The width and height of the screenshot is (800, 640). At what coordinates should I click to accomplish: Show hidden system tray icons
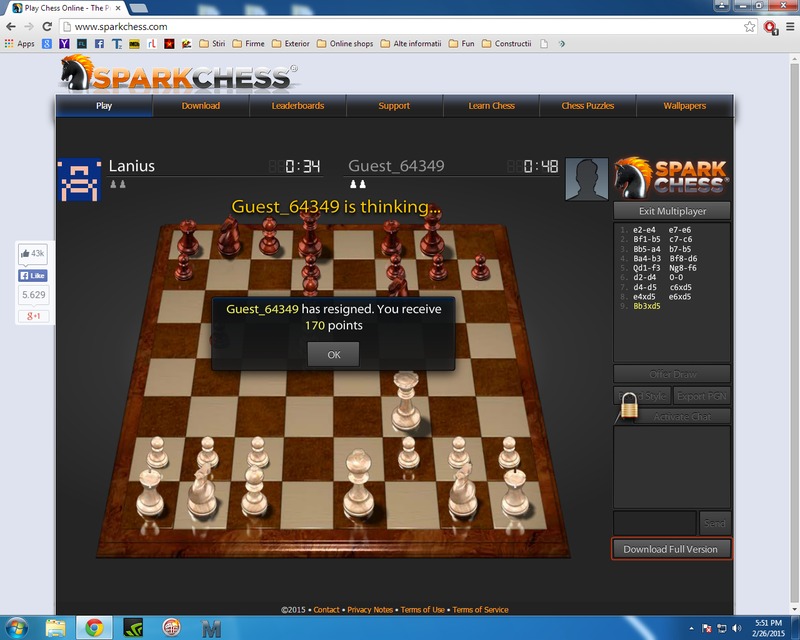(x=691, y=628)
